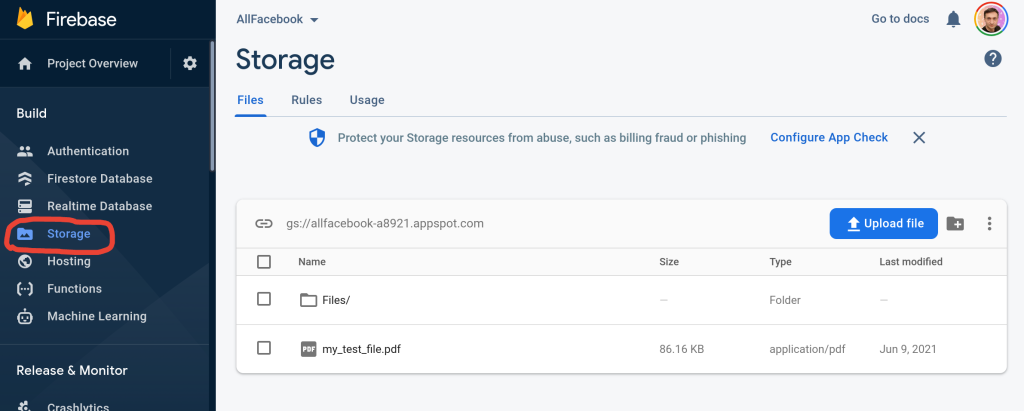The image size is (1024, 411).
Task: Switch to the Files tab
Action: (250, 100)
